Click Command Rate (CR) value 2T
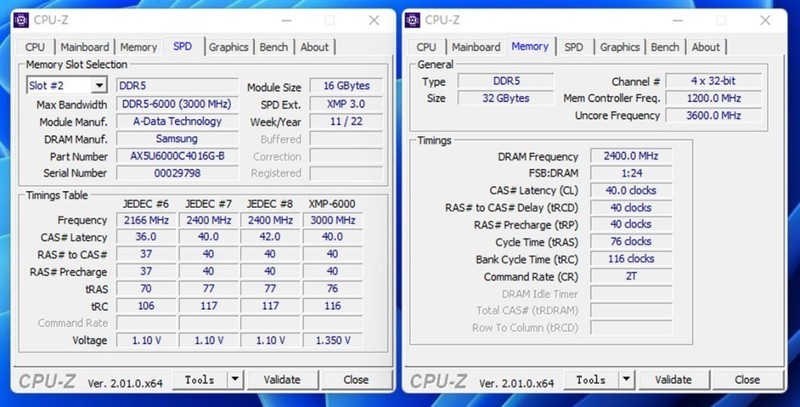This screenshot has width=800, height=407. pos(631,276)
